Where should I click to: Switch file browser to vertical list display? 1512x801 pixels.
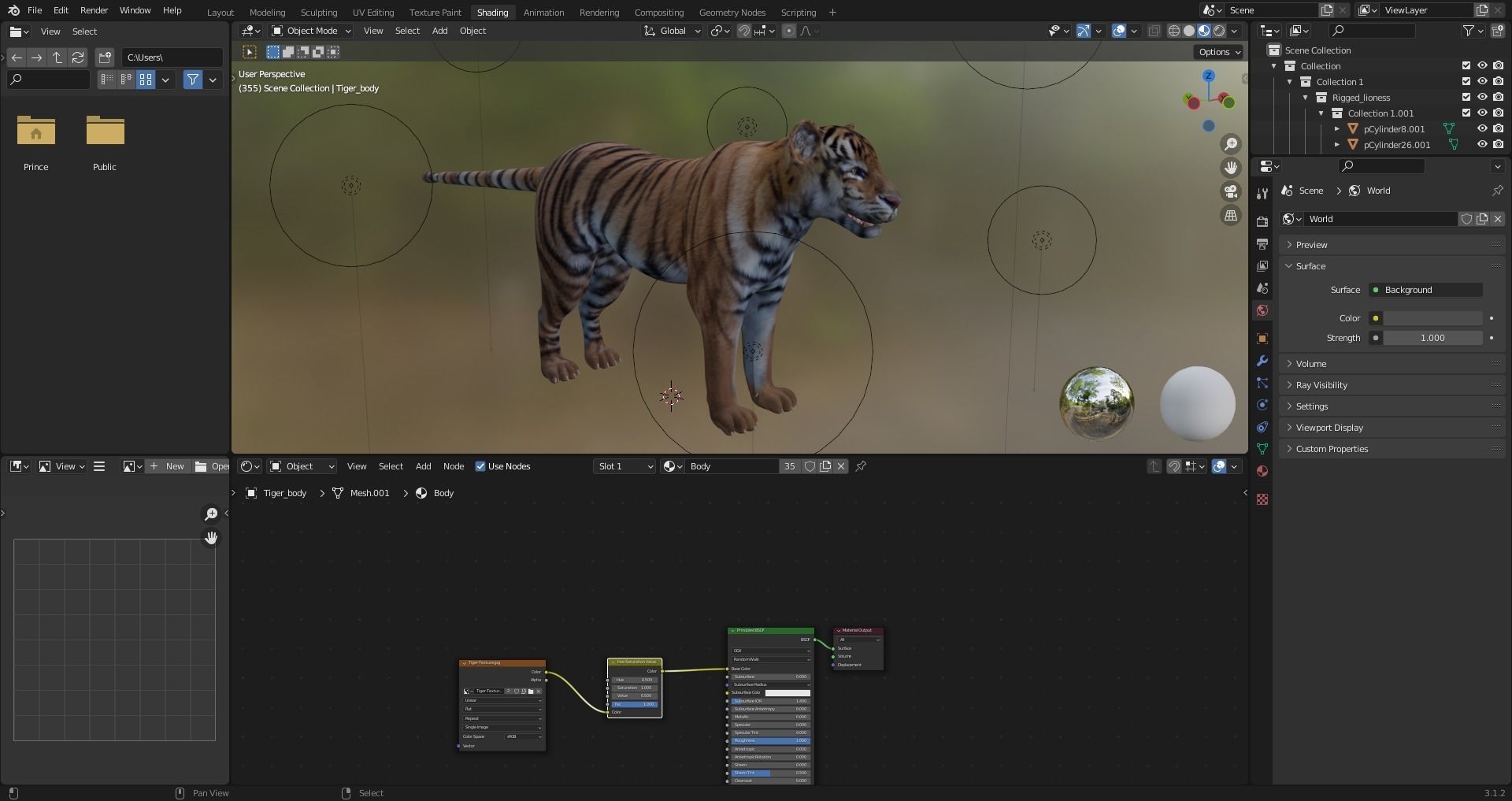[107, 80]
